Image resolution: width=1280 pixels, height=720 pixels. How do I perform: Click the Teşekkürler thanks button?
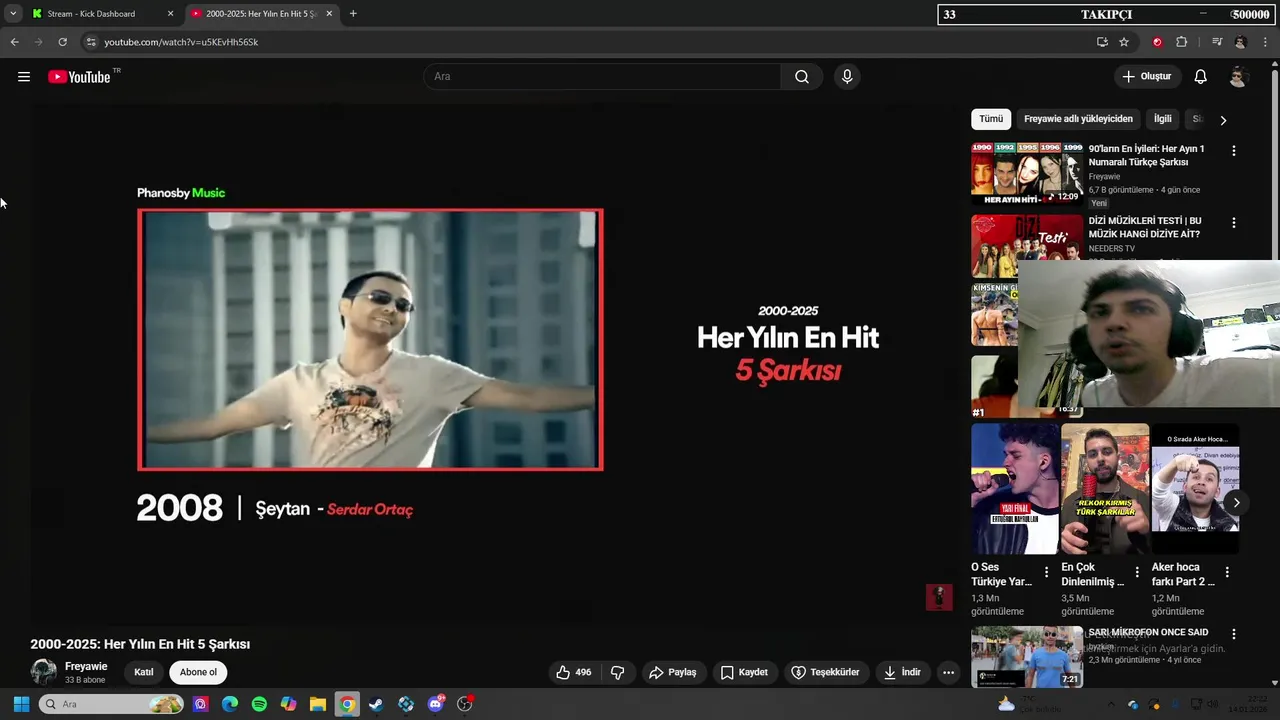825,673
